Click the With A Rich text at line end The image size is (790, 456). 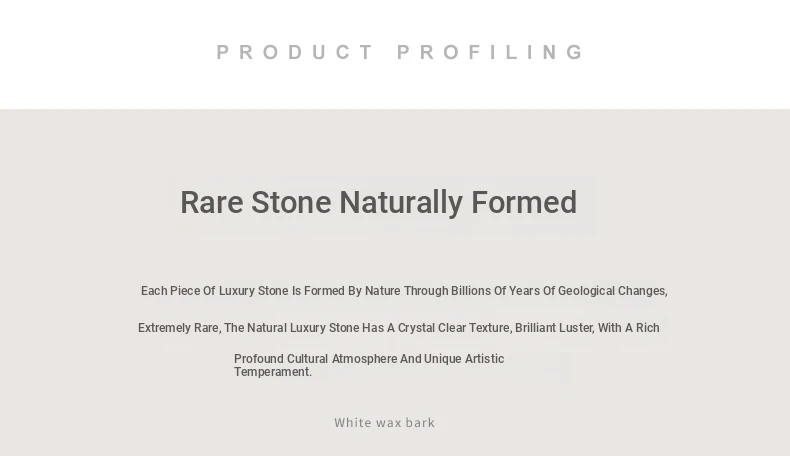pyautogui.click(x=629, y=328)
